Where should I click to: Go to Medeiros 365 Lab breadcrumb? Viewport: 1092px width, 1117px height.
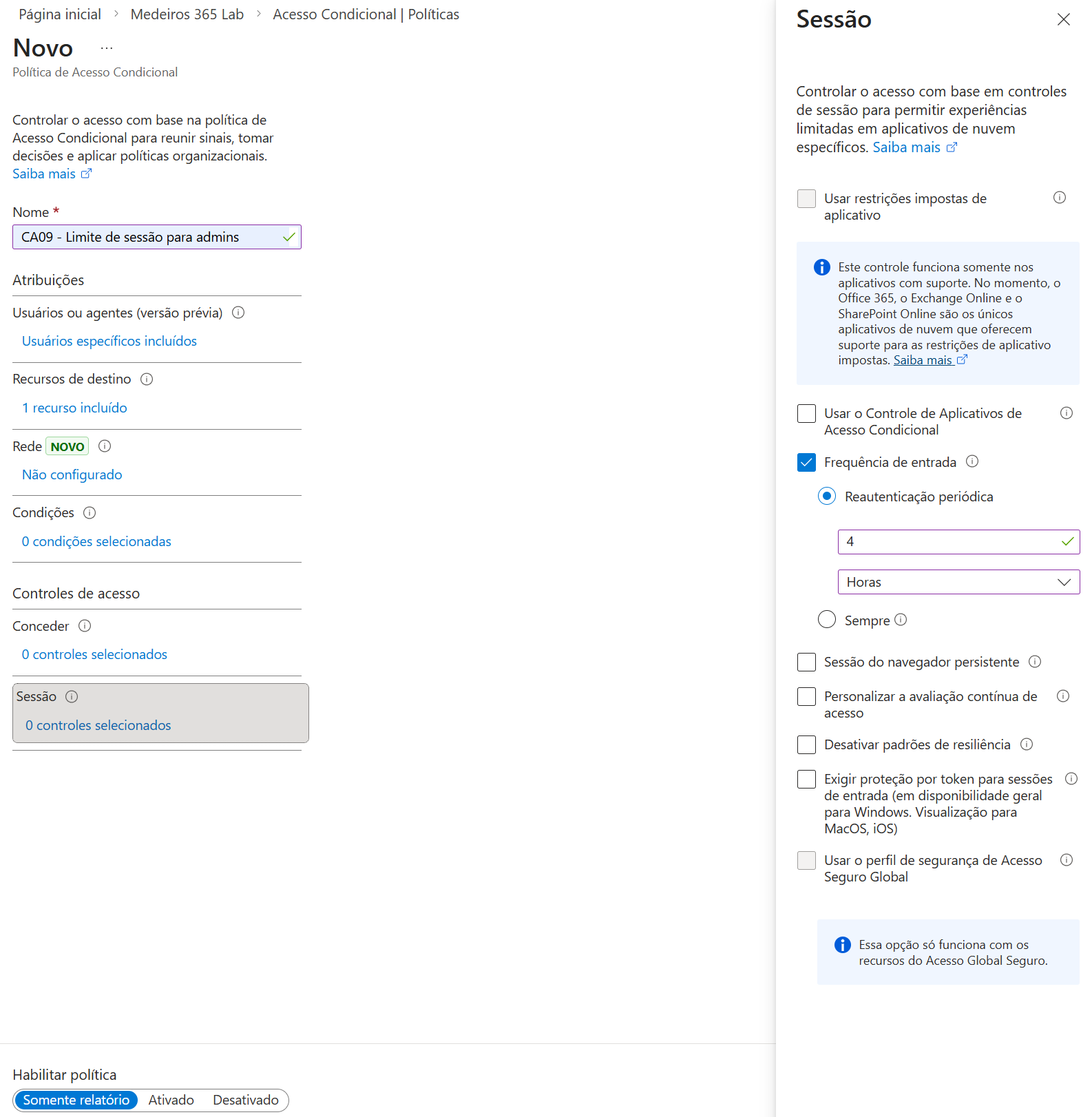(x=187, y=14)
